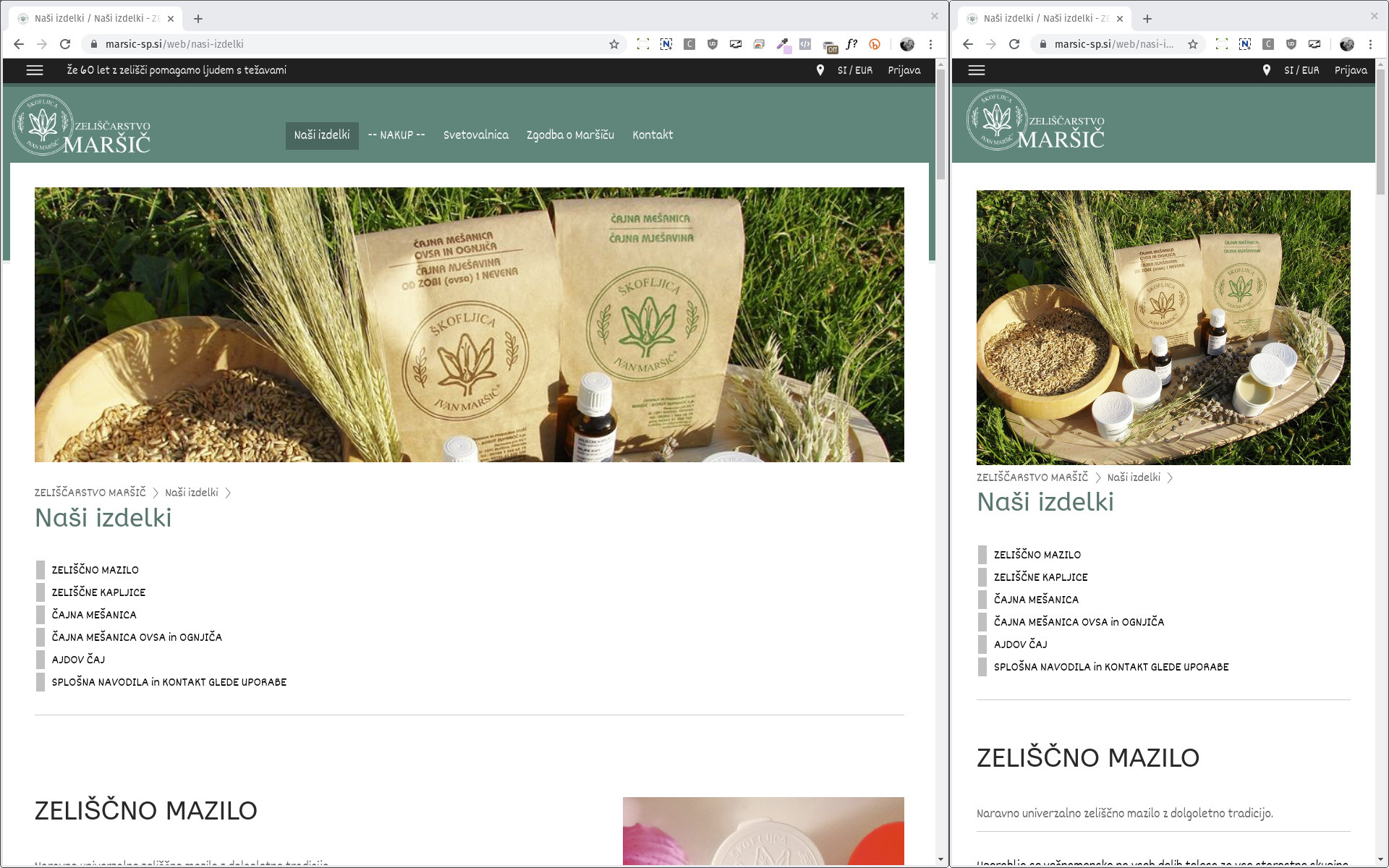
Task: Click the ZELIŠČNE KAPLJICE link in left page
Action: point(98,592)
